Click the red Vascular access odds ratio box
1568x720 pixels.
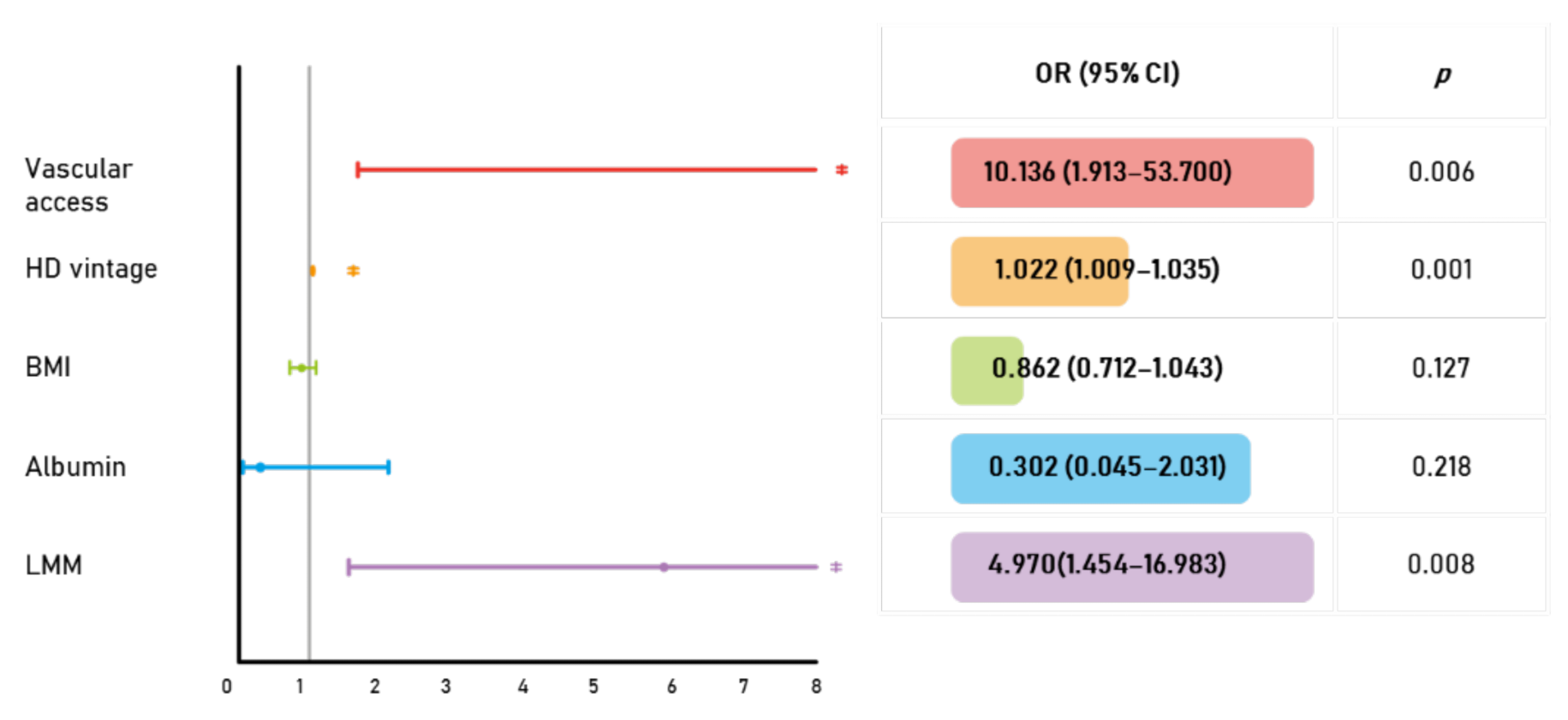[x=1131, y=172]
